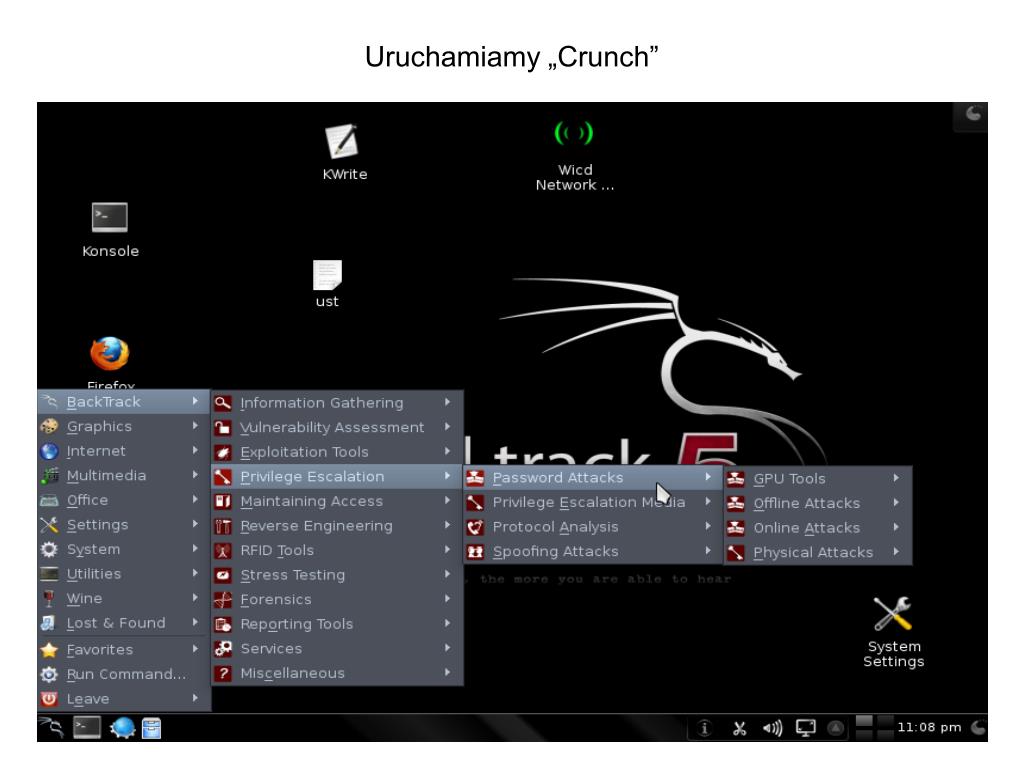
Task: Open the Wine menu category
Action: (x=123, y=599)
